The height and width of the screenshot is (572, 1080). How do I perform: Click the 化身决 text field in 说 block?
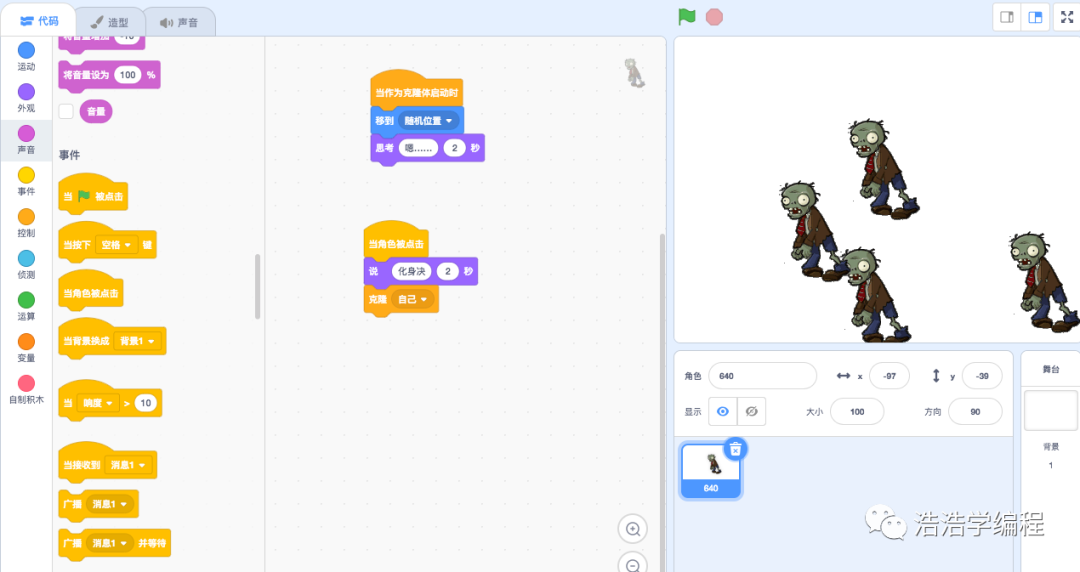(411, 272)
